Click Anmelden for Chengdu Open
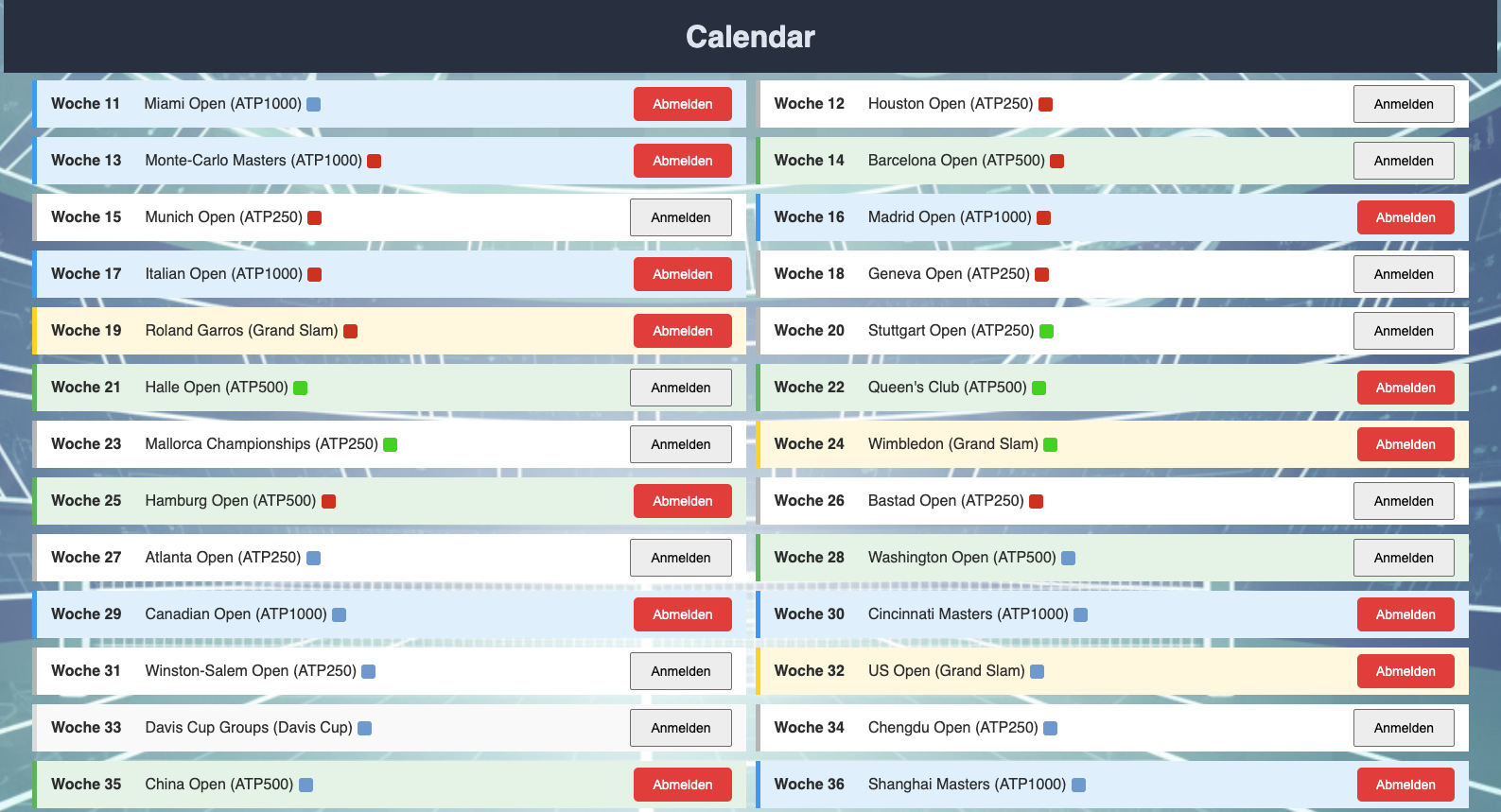 pos(1404,728)
